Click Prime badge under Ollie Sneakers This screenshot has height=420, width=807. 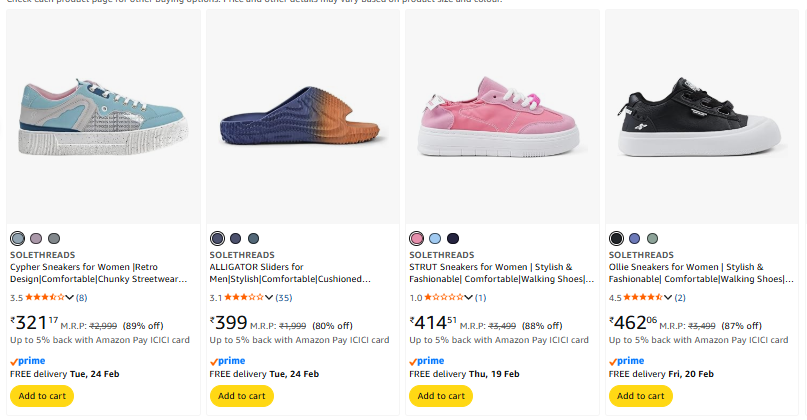click(627, 361)
